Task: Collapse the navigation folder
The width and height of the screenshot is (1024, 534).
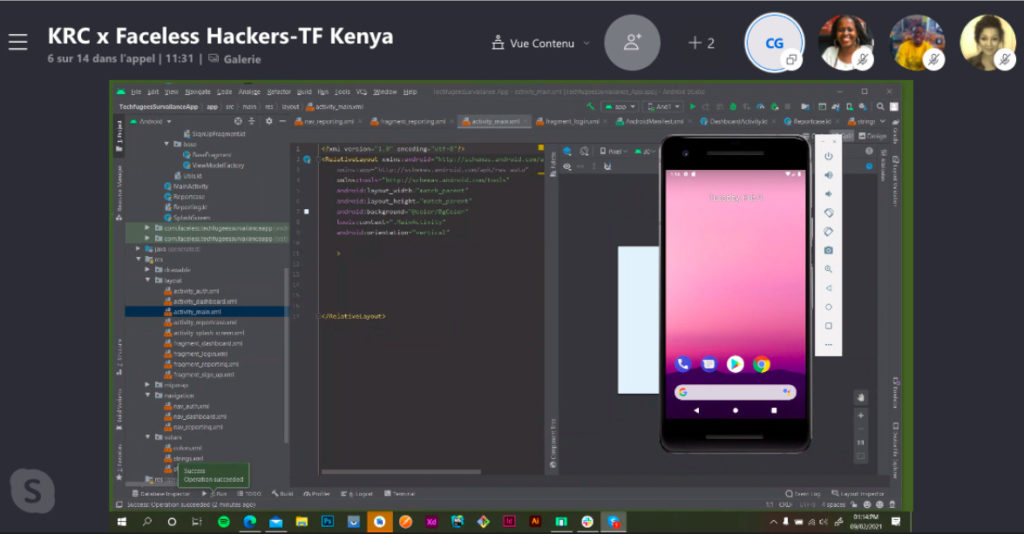Action: pyautogui.click(x=148, y=396)
